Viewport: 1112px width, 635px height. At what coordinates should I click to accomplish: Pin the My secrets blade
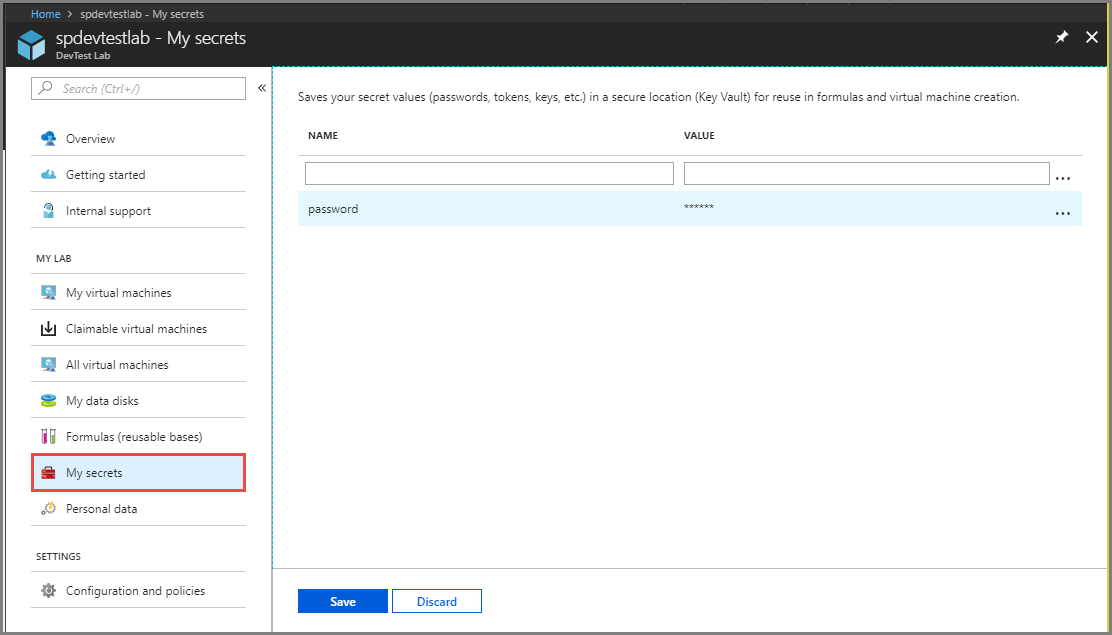(1062, 37)
